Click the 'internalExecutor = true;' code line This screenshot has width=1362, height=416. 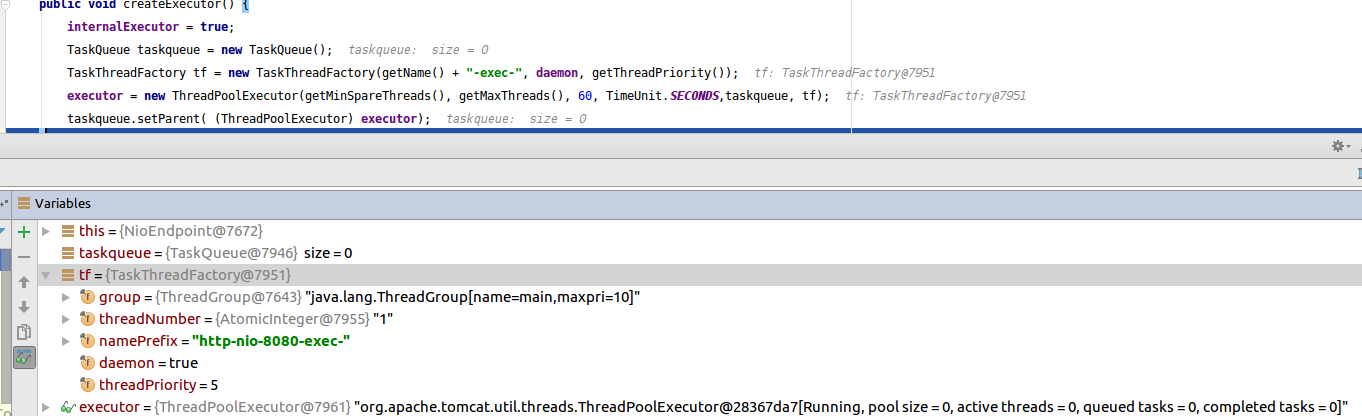(150, 27)
